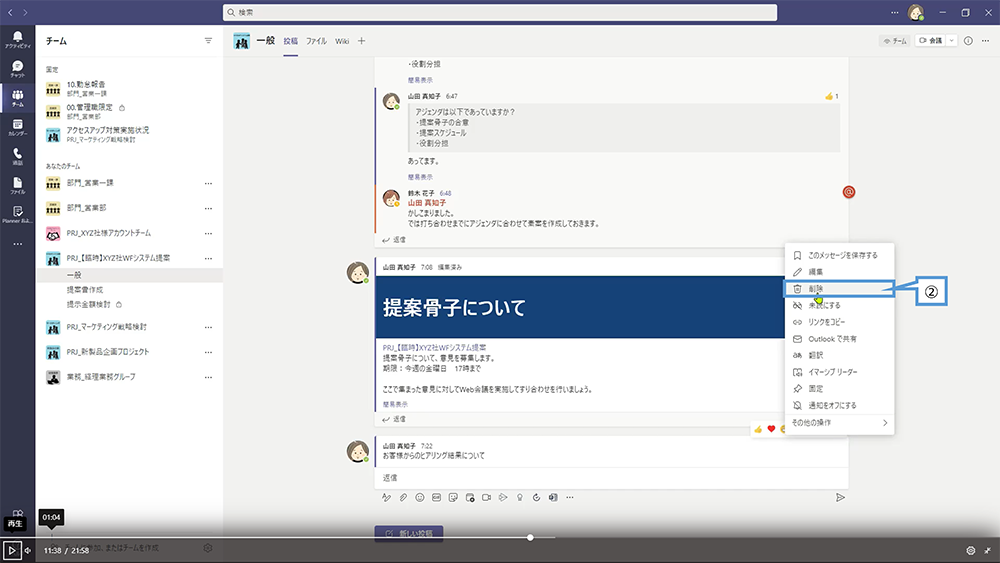Screen dimensions: 1000x563
Task: Select 未読にする in the context menu
Action: coord(839,305)
